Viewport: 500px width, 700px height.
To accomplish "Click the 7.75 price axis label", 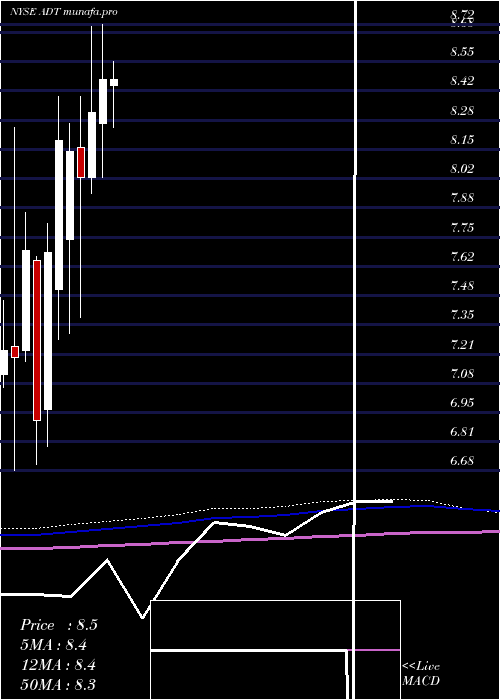I will coord(462,228).
